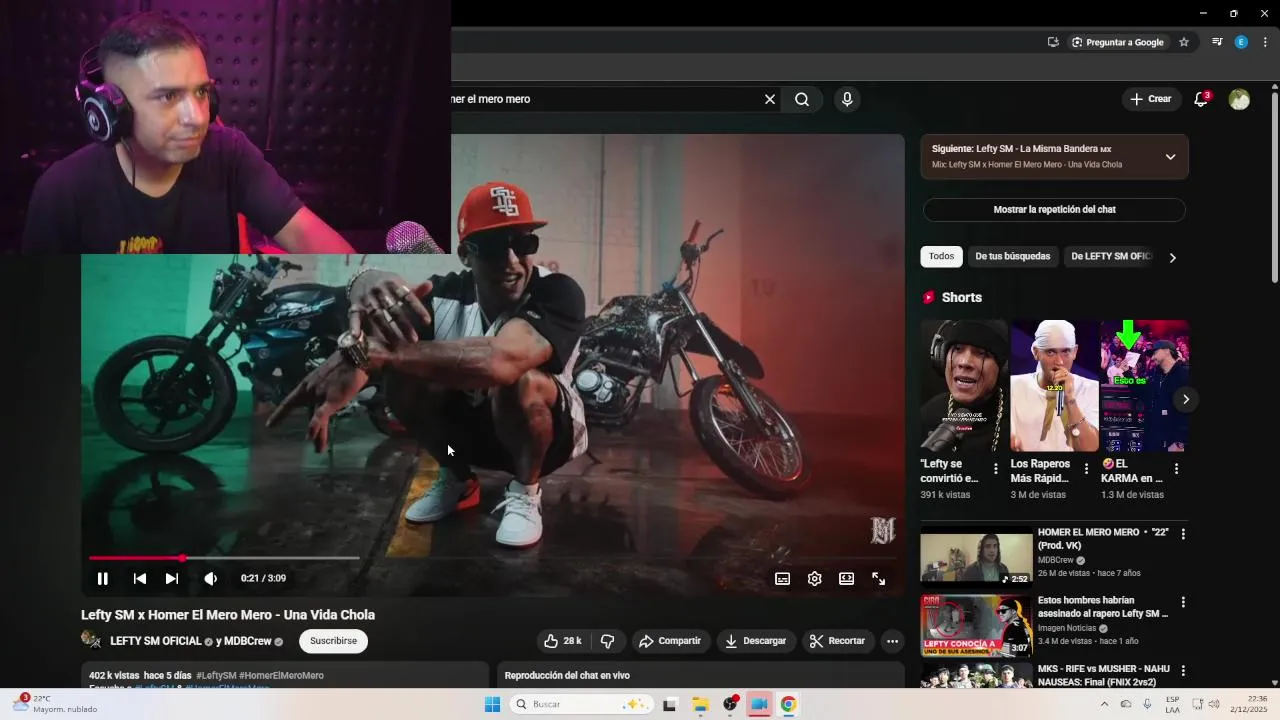Open Chrome's three-dot menu
The image size is (1280, 720).
pyautogui.click(x=1265, y=42)
